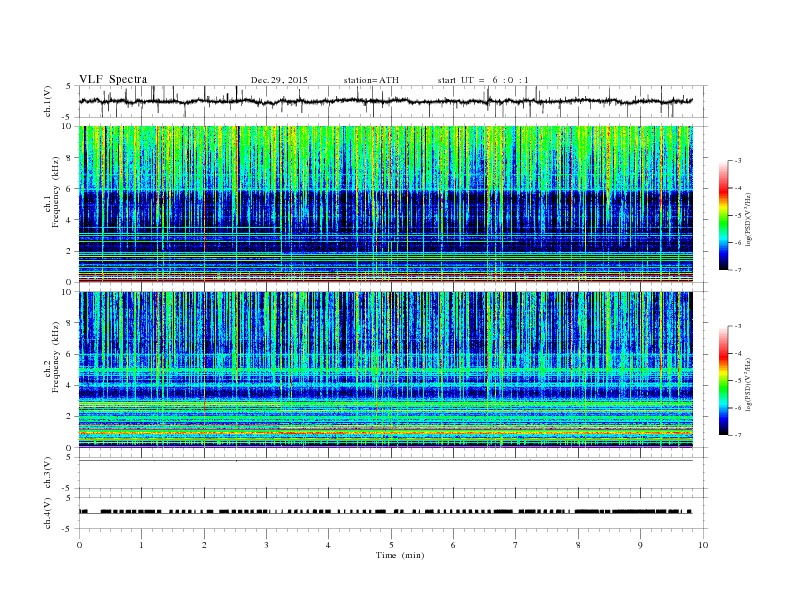Click the "8" kHz tick of ch.1 spectrogram
The width and height of the screenshot is (792, 612).
click(70, 158)
